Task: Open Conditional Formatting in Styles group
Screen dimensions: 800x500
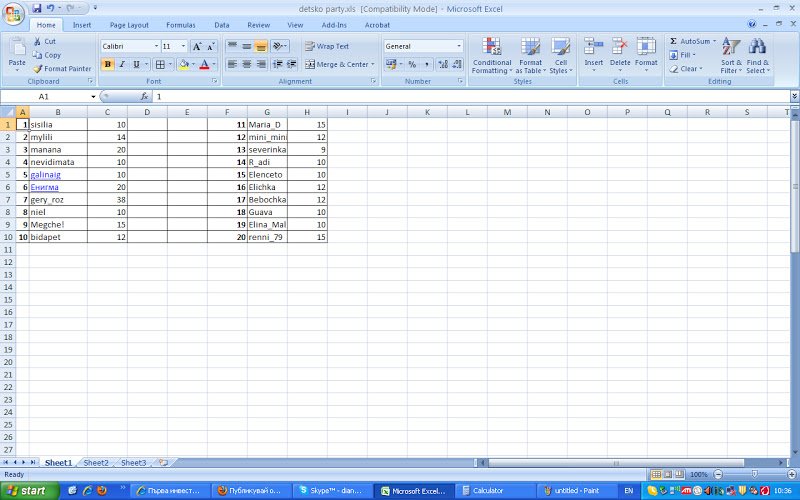Action: coord(491,55)
